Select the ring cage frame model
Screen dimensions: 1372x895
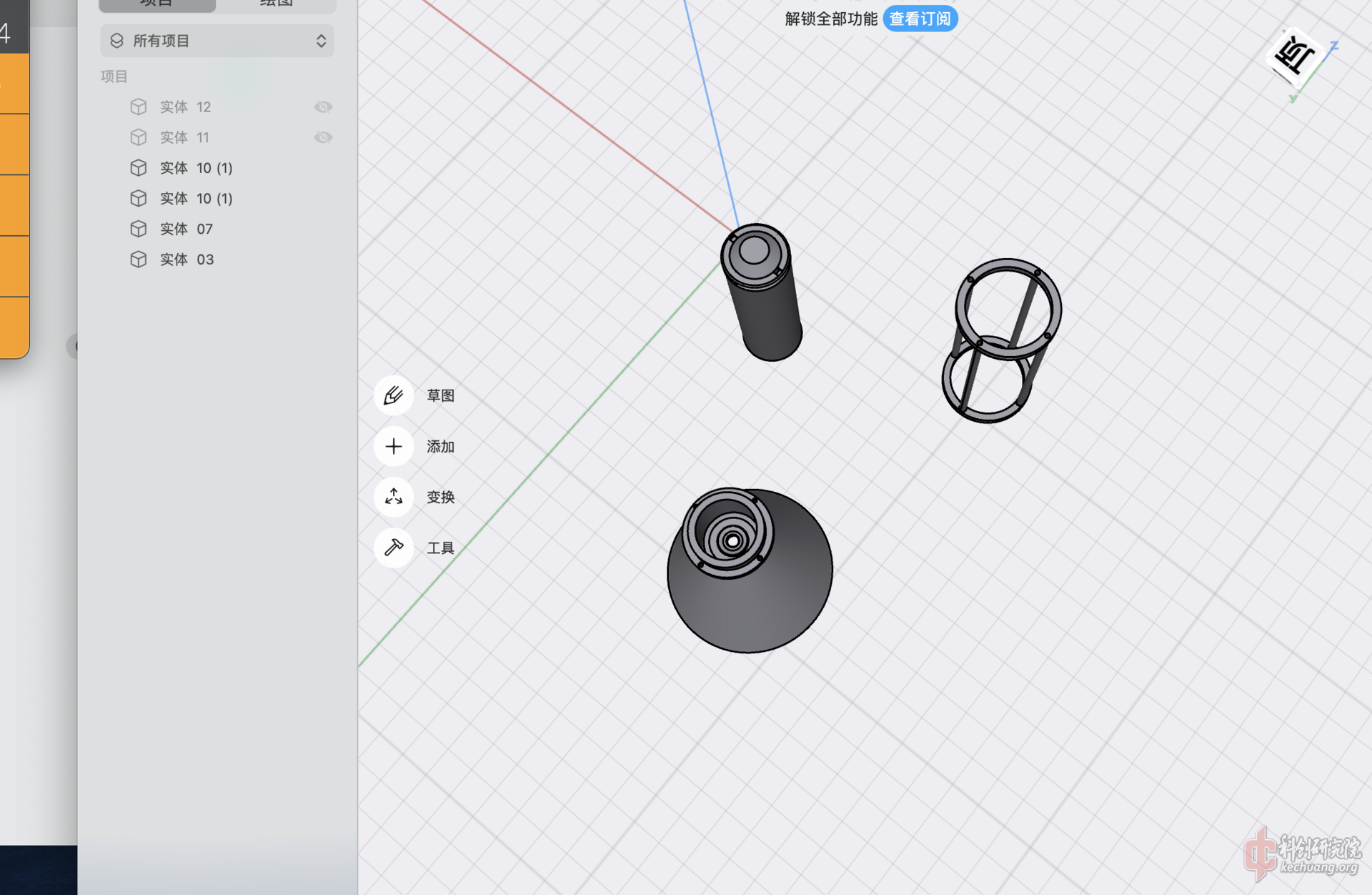(1002, 340)
